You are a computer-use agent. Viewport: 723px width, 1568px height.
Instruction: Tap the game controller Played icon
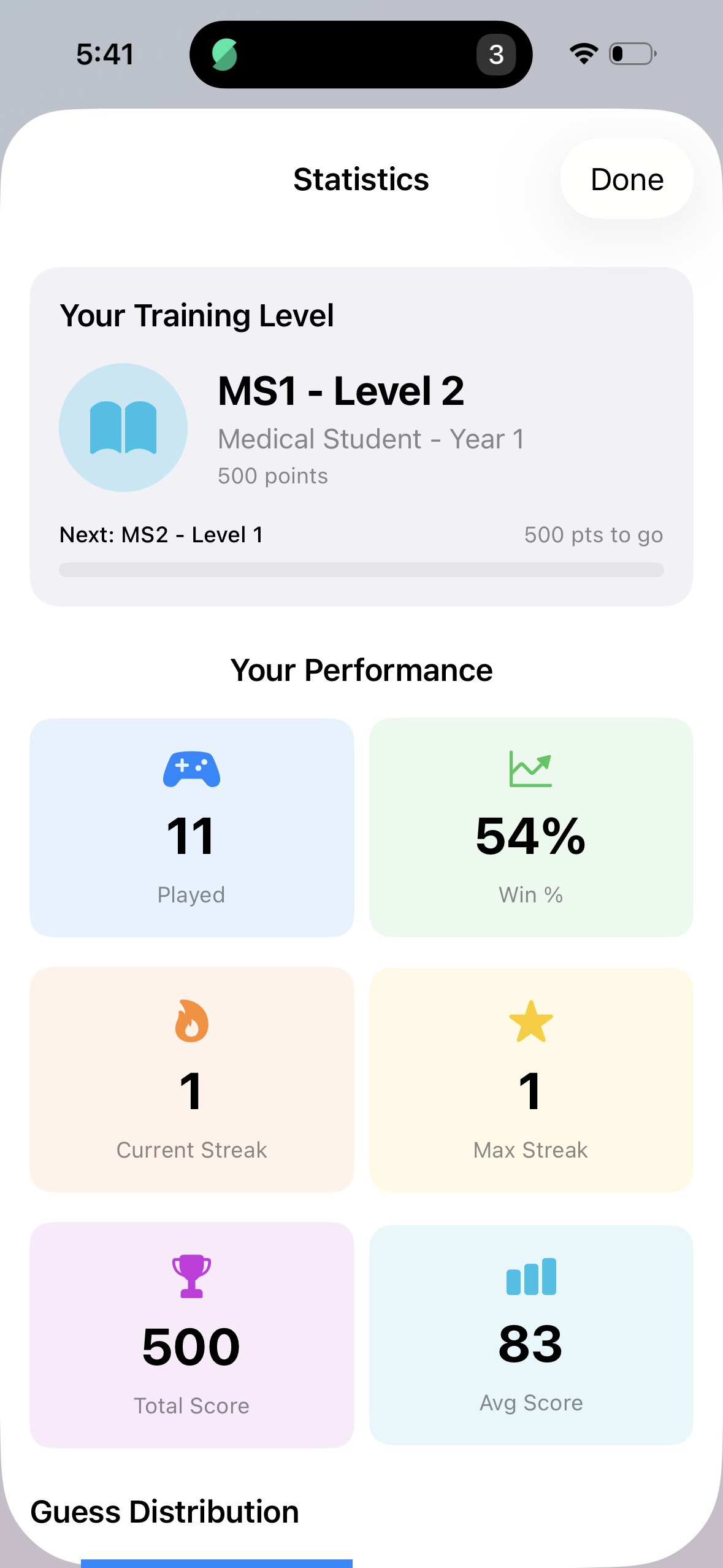(x=191, y=769)
